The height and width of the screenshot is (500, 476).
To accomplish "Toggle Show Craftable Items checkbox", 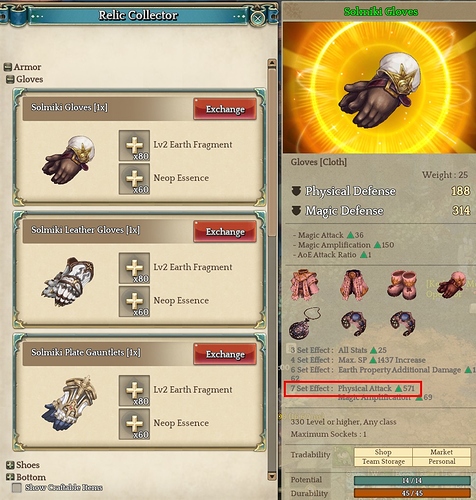I will tap(17, 488).
